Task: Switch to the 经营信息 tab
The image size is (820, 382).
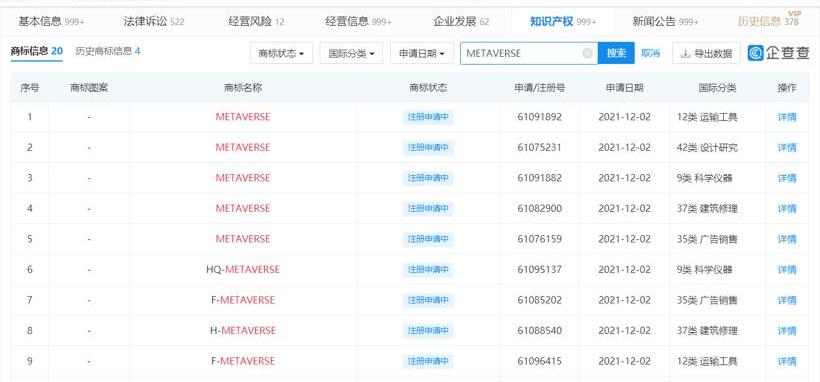Action: coord(358,22)
